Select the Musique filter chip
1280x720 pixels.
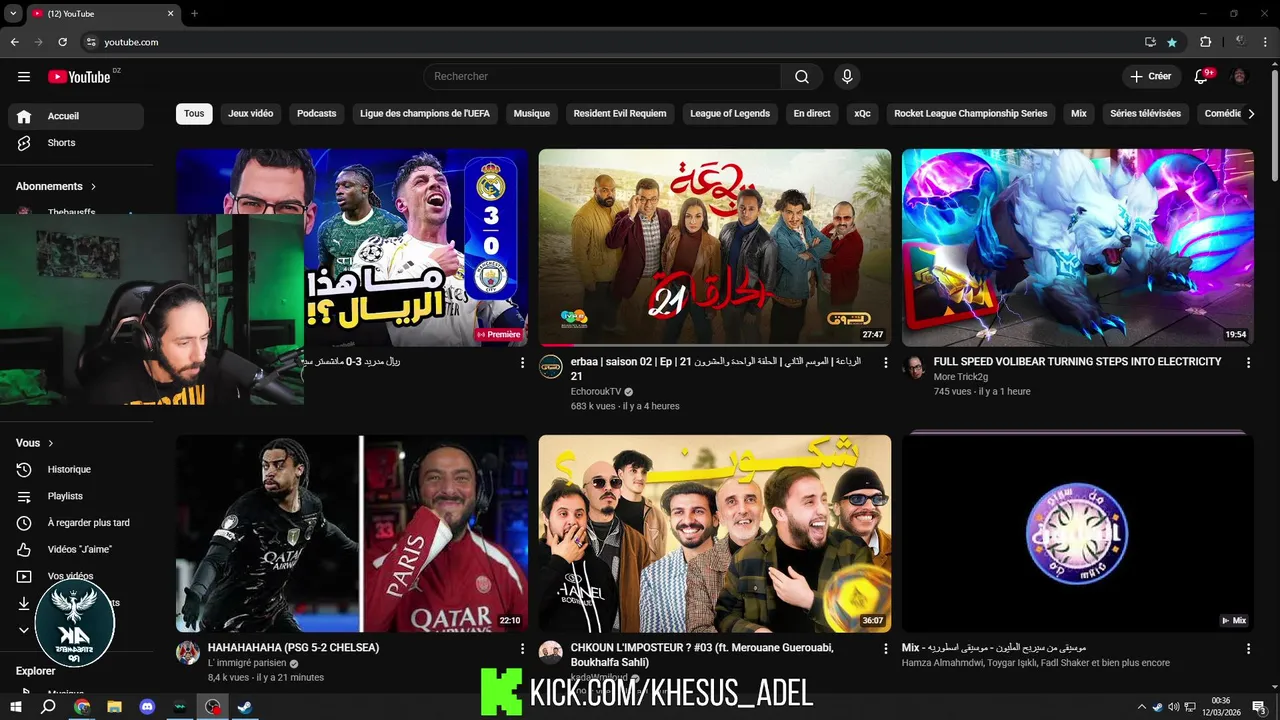coord(532,114)
